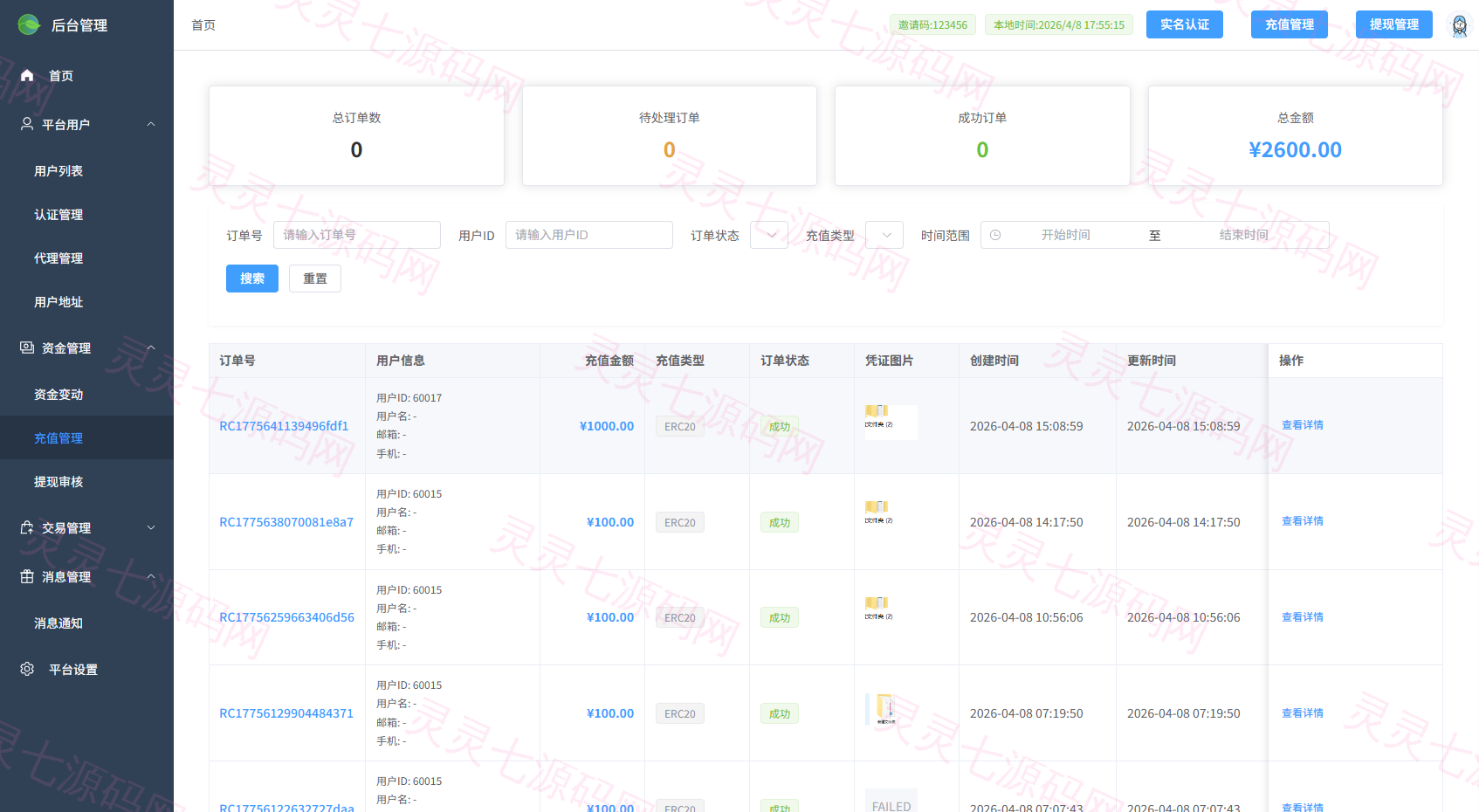View details of the 15:08:59 order
This screenshot has height=812, width=1479.
[1303, 425]
